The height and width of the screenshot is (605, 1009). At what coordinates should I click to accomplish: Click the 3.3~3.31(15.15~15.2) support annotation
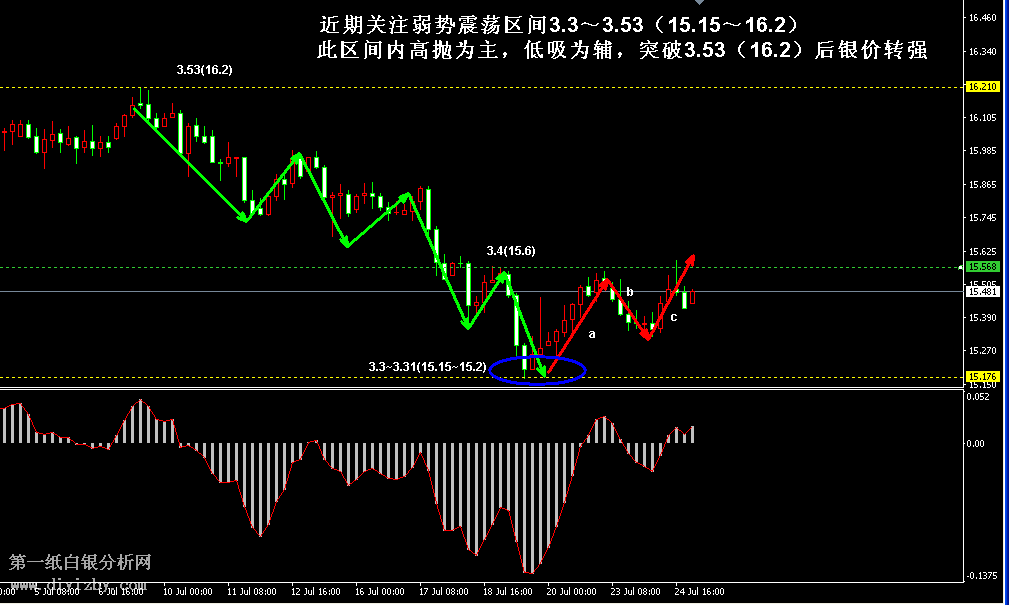click(427, 367)
